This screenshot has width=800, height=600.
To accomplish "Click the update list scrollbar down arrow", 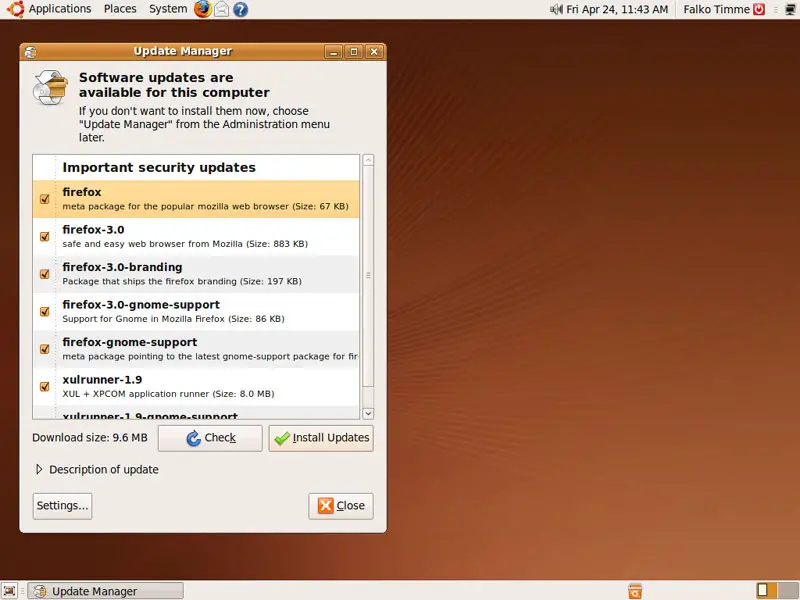I will point(368,413).
